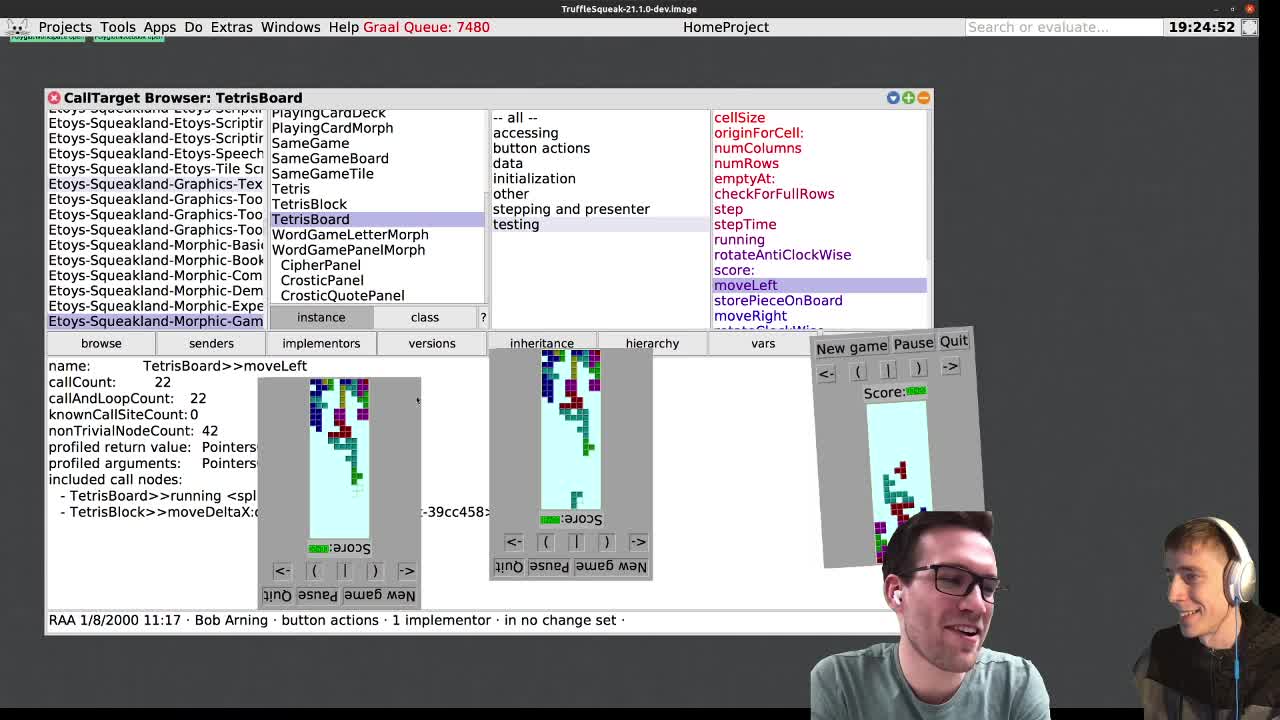The width and height of the screenshot is (1280, 720).
Task: Select the SameGameBoard class
Action: pyautogui.click(x=330, y=158)
